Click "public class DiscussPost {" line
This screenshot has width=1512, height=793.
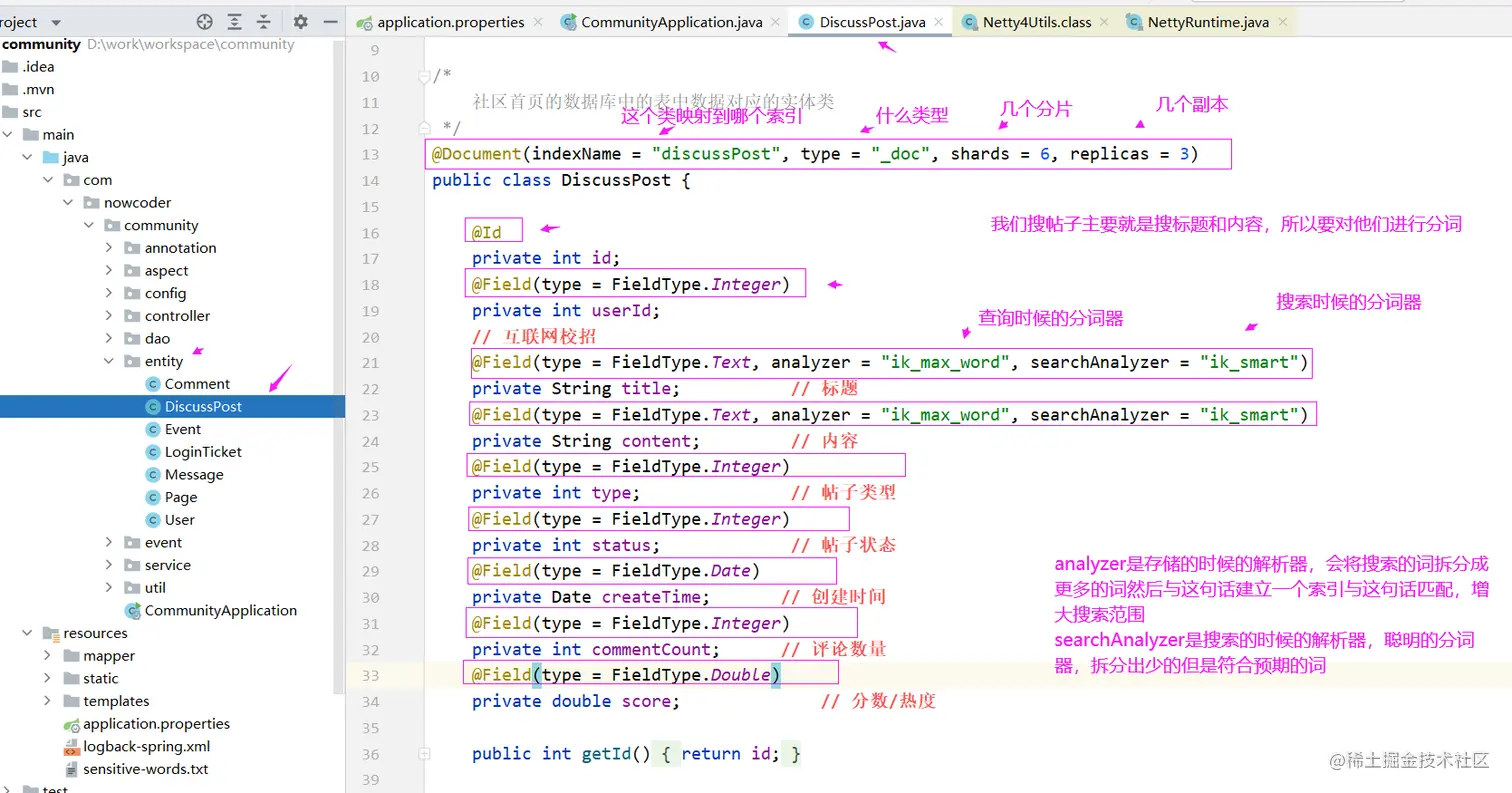[561, 180]
